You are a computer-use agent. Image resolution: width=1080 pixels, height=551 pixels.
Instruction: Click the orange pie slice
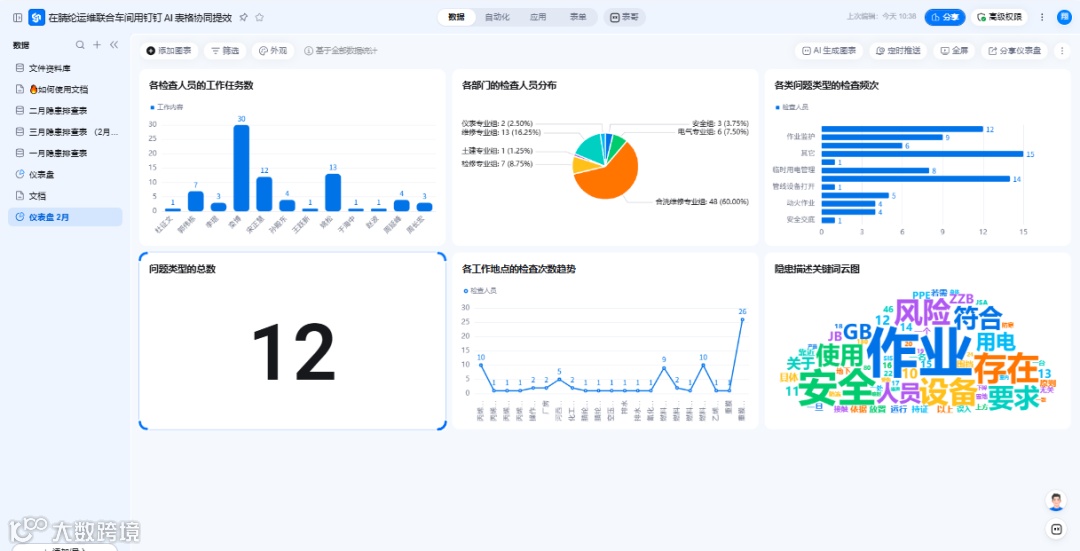[610, 176]
